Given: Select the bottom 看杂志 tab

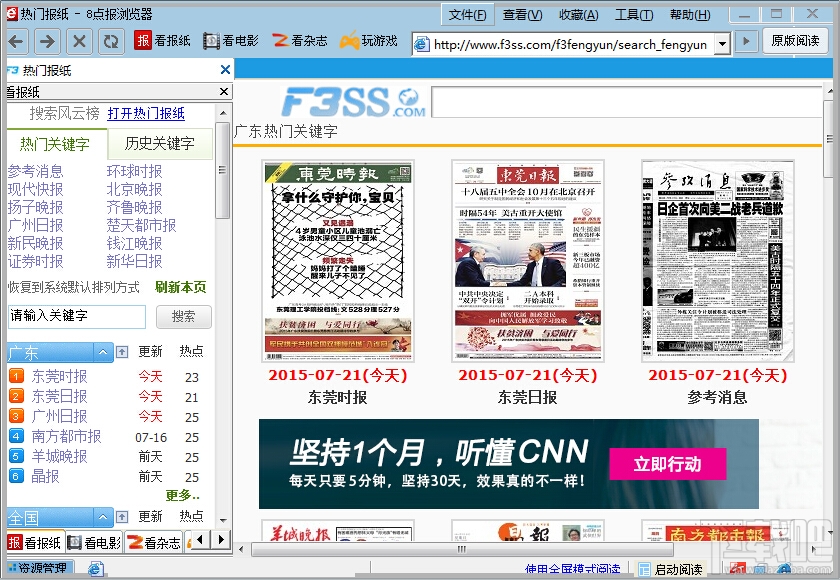Looking at the screenshot, I should click(x=155, y=543).
